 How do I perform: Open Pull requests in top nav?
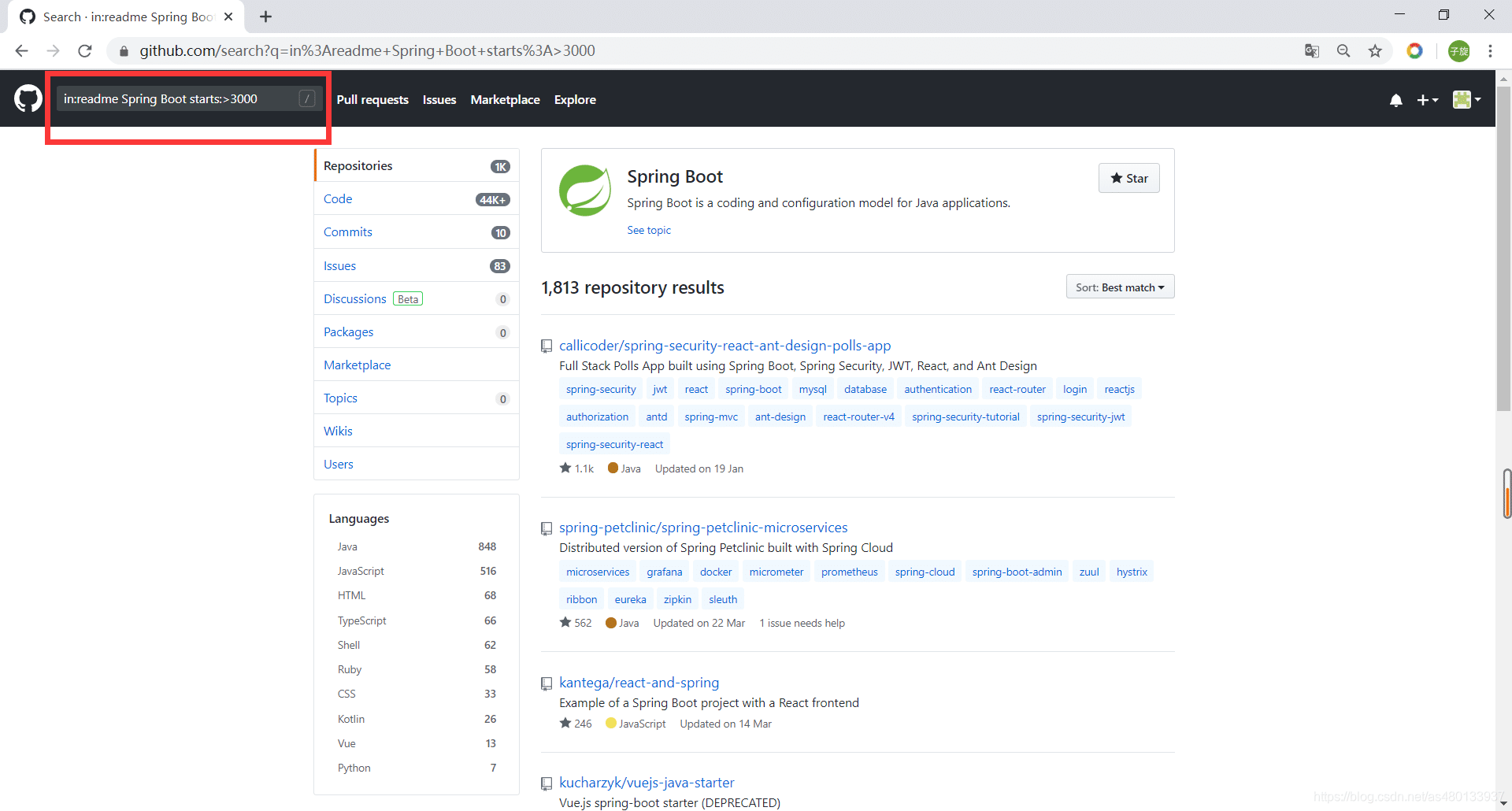coord(372,99)
